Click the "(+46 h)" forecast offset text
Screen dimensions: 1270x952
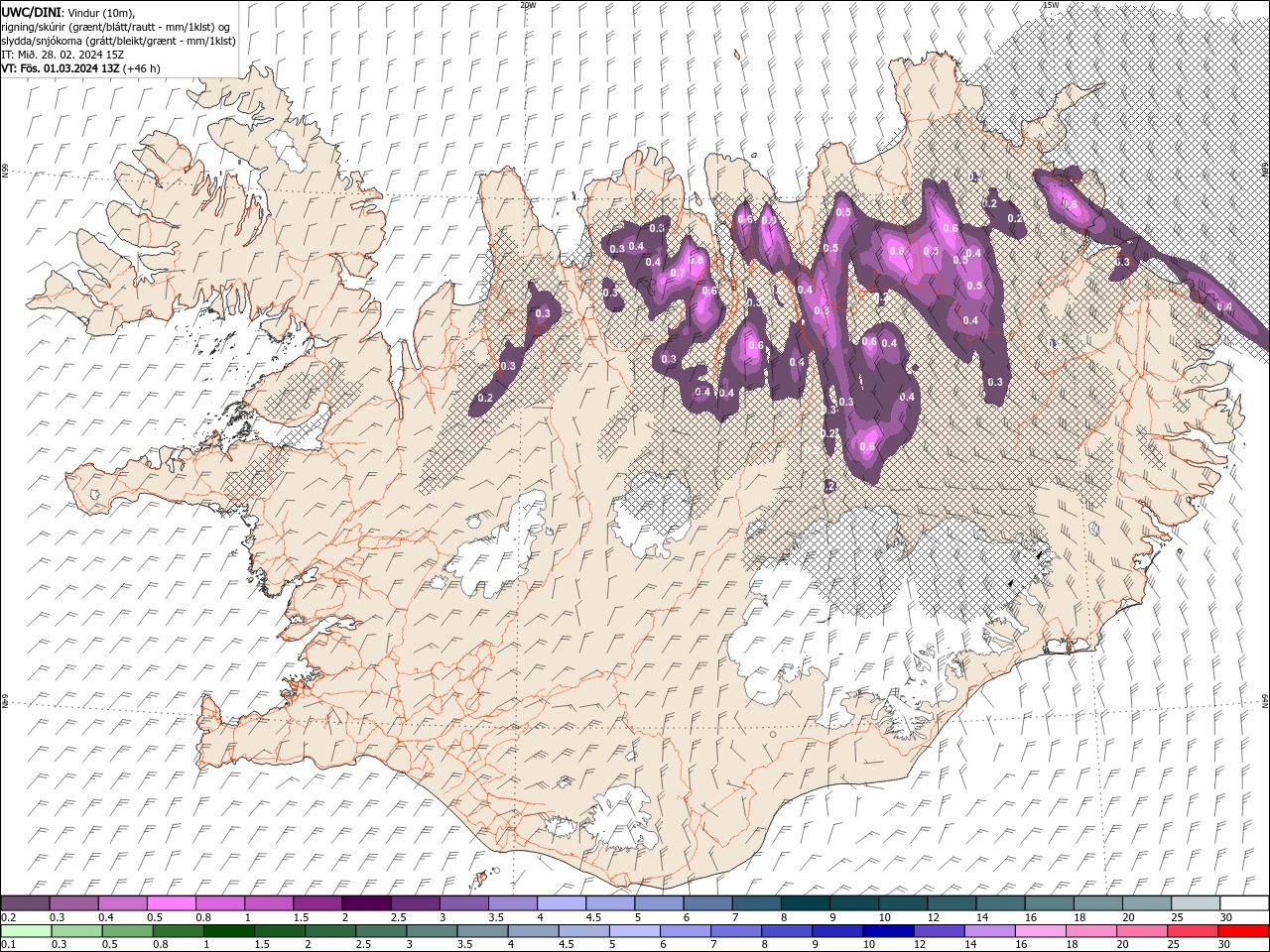(142, 68)
